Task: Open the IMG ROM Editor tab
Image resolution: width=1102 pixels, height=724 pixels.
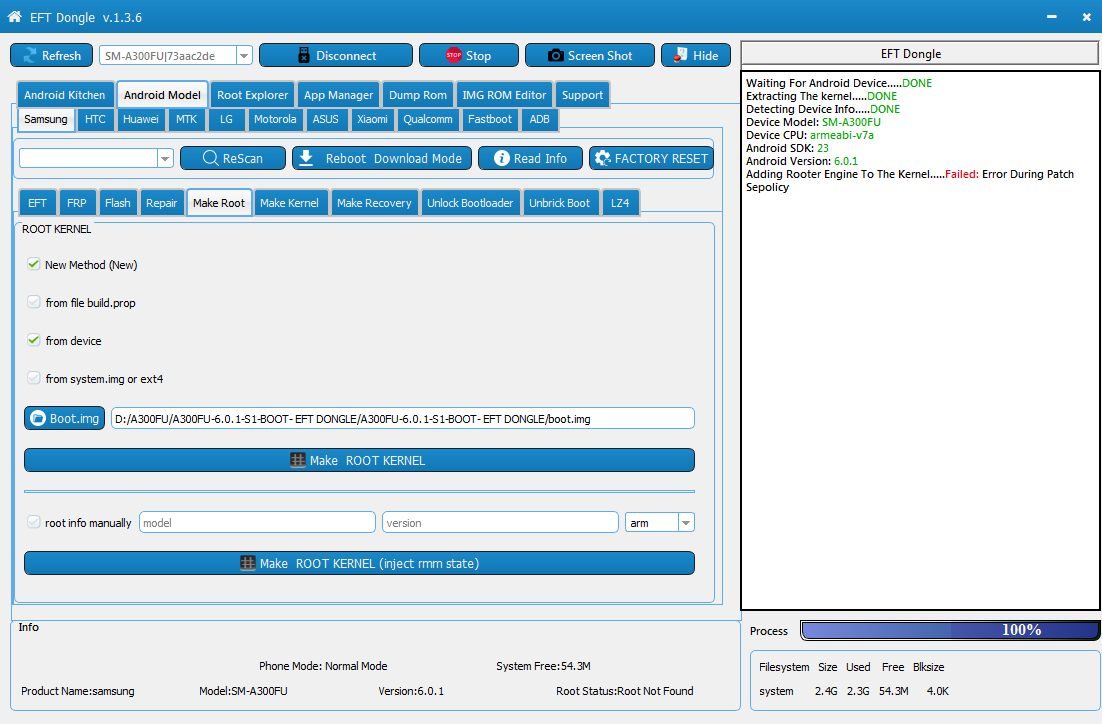Action: click(x=504, y=95)
